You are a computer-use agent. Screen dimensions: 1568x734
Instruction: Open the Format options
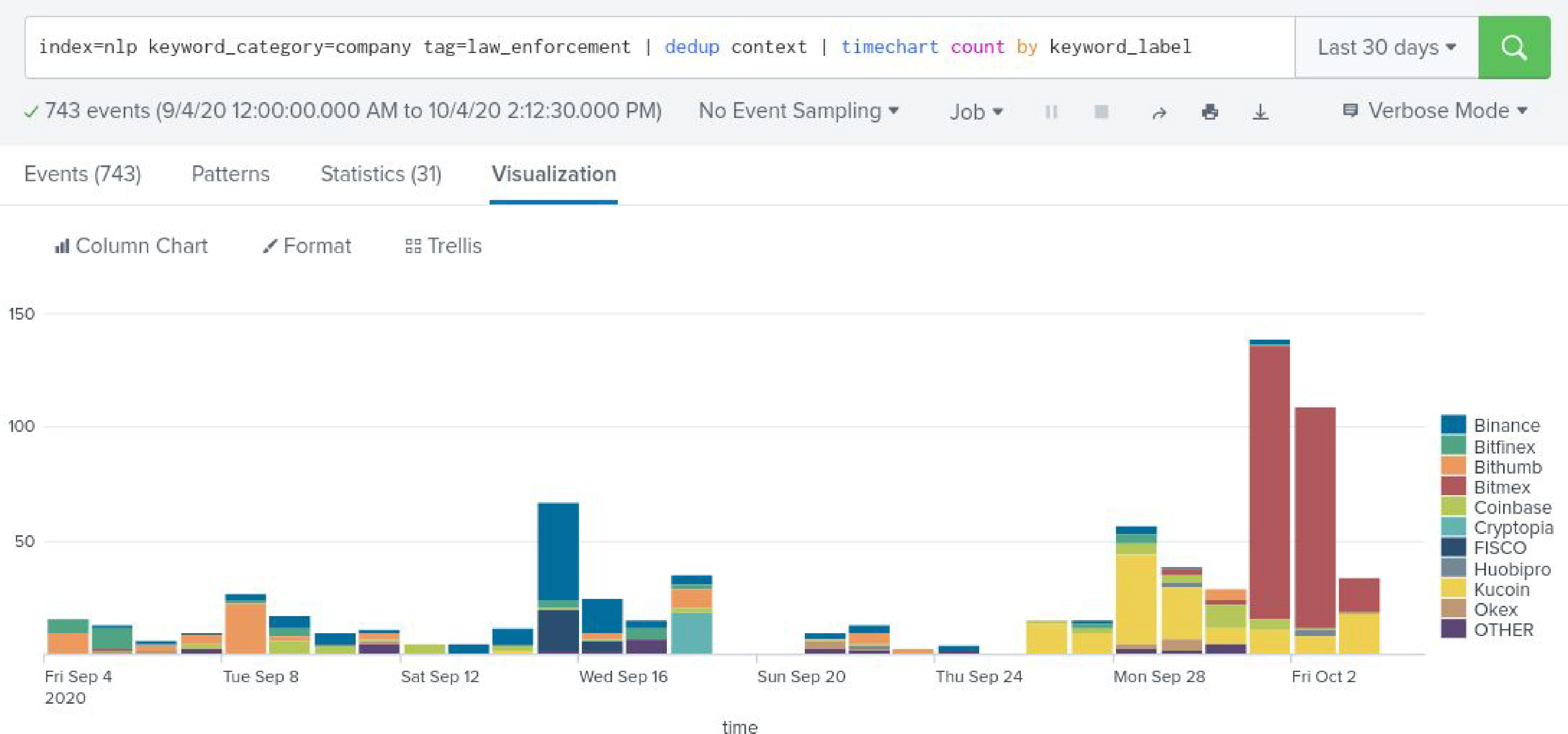tap(307, 246)
